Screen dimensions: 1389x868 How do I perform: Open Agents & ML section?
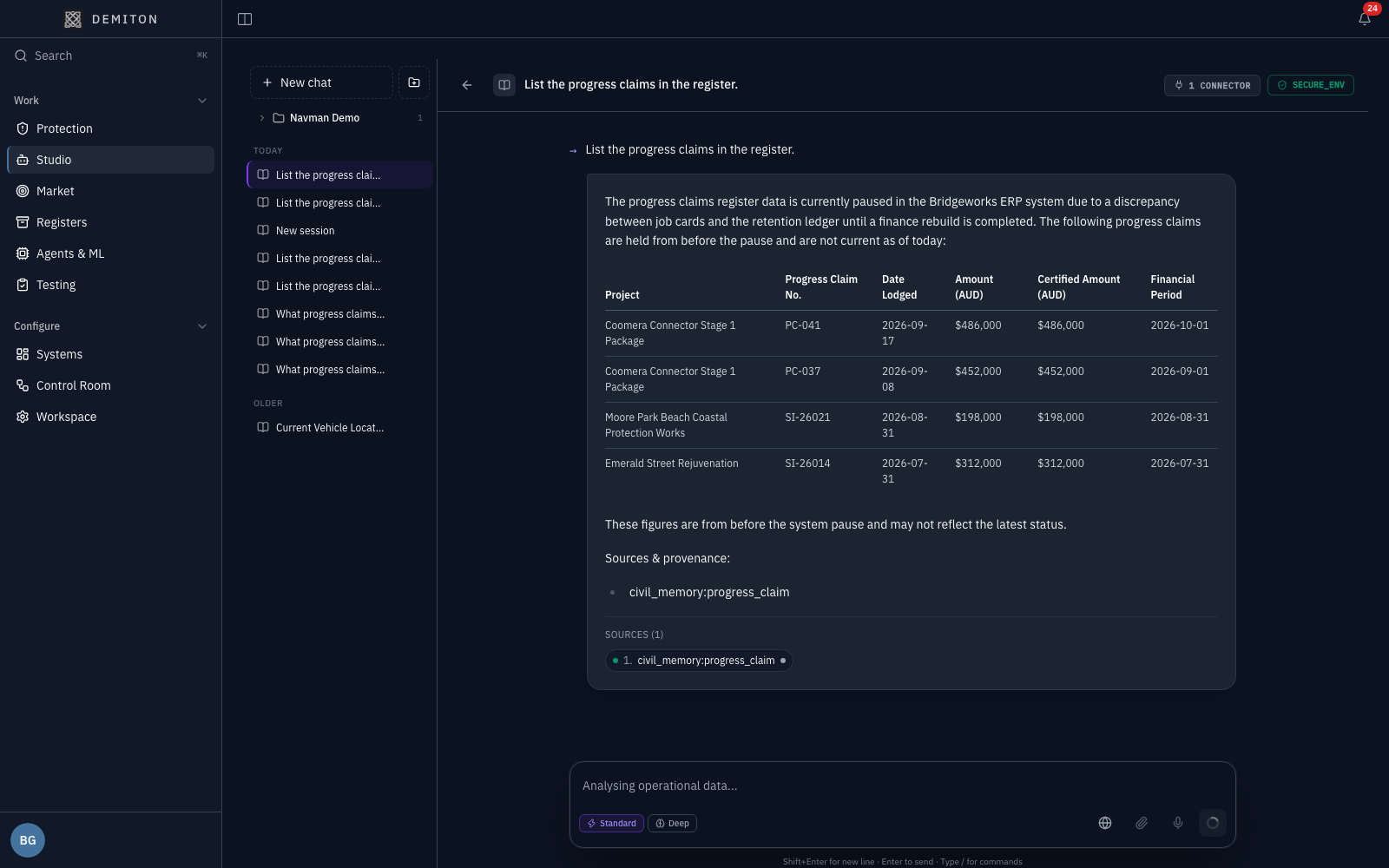click(x=110, y=253)
